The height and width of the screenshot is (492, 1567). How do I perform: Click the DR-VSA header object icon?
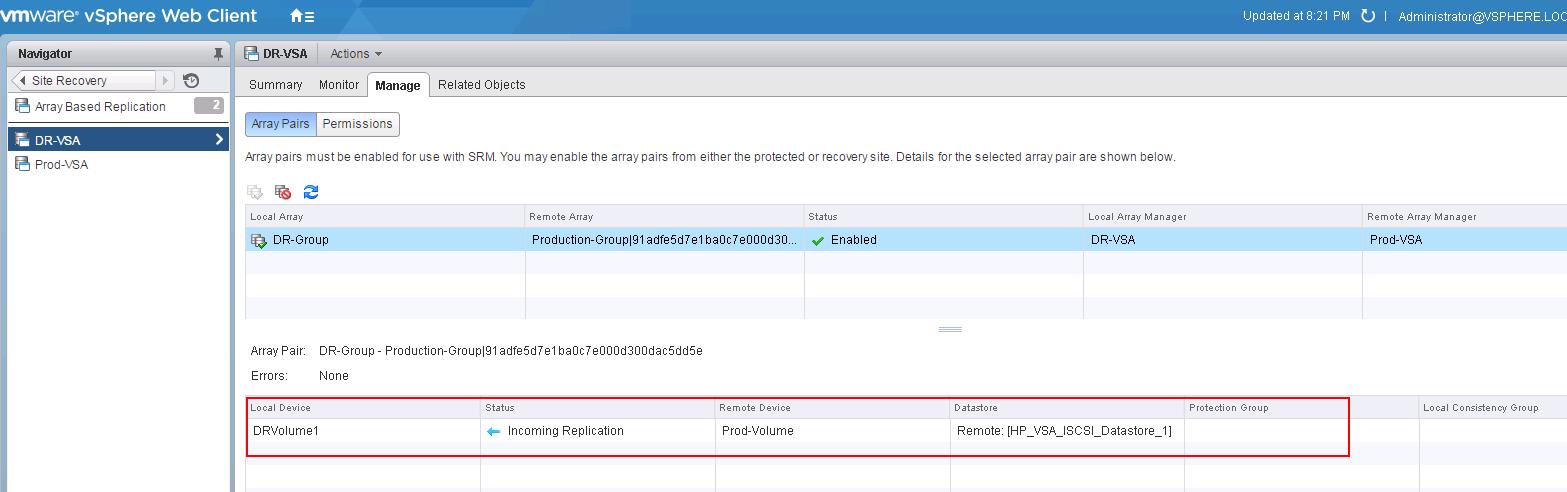252,54
